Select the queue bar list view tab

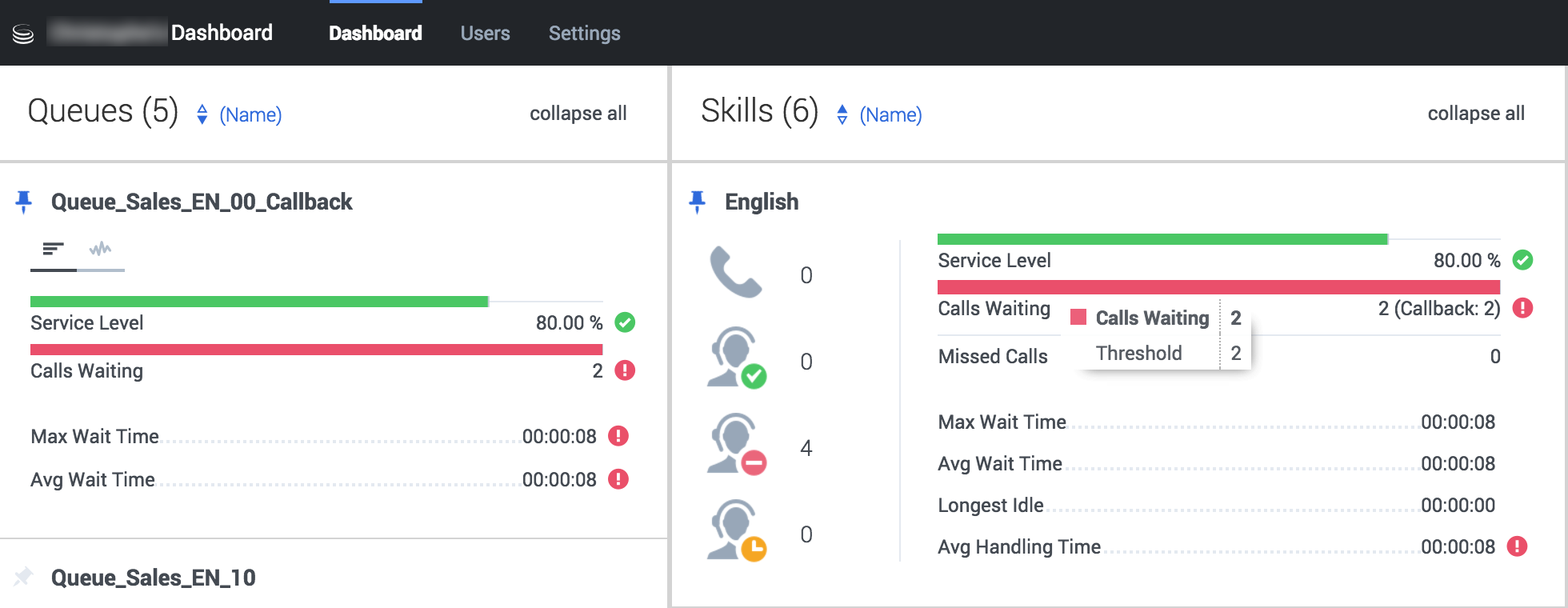coord(54,250)
